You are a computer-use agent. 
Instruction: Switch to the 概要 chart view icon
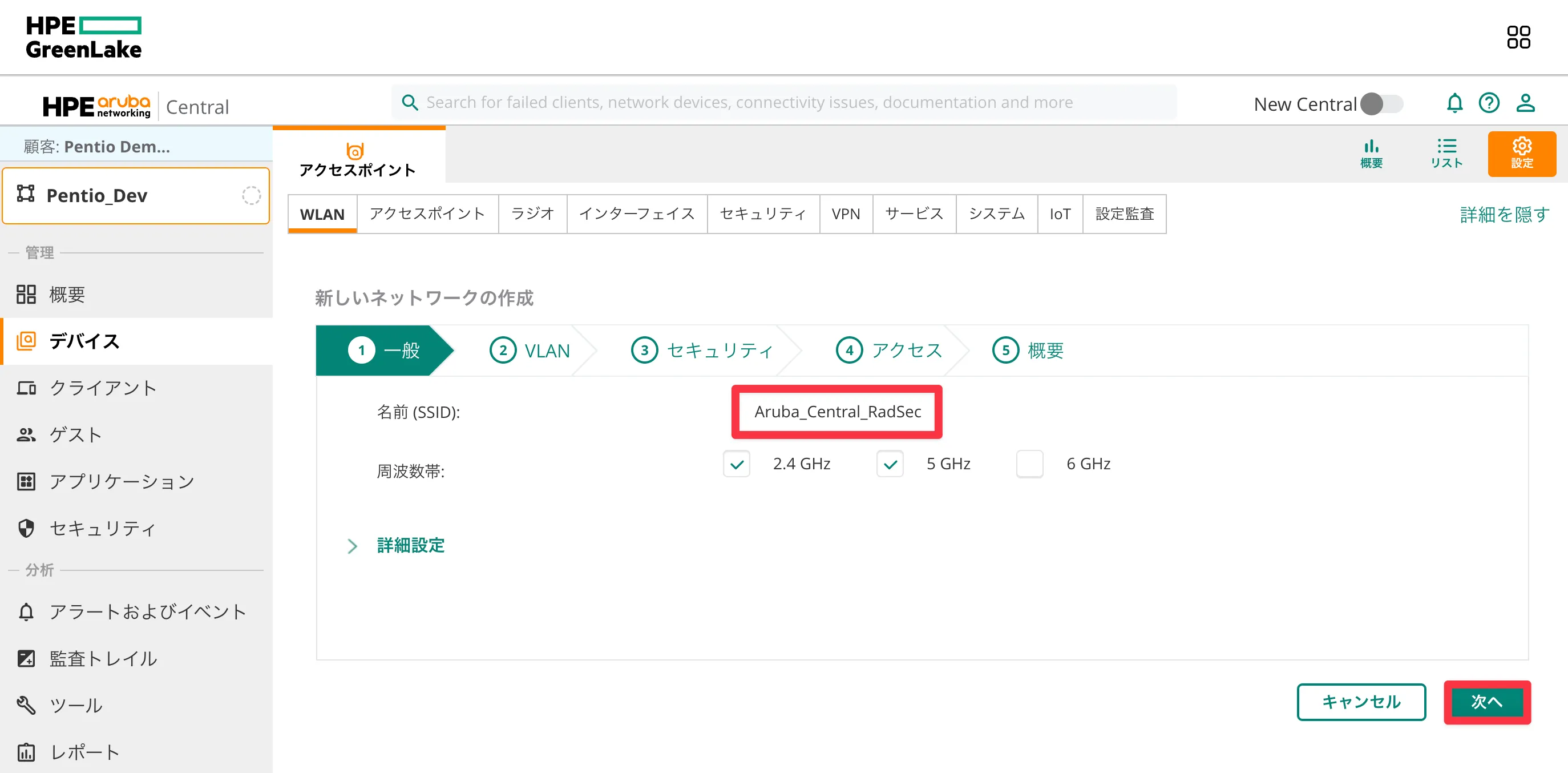point(1371,154)
